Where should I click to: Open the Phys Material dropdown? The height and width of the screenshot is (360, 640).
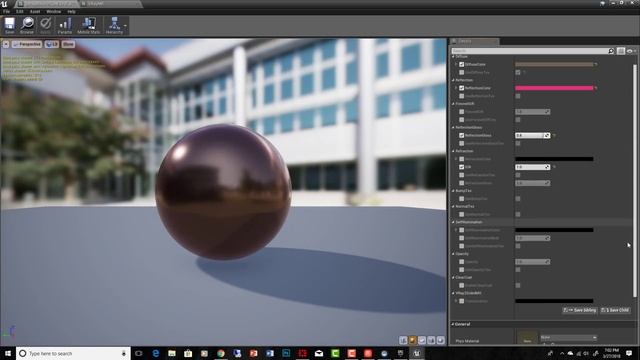[568, 338]
